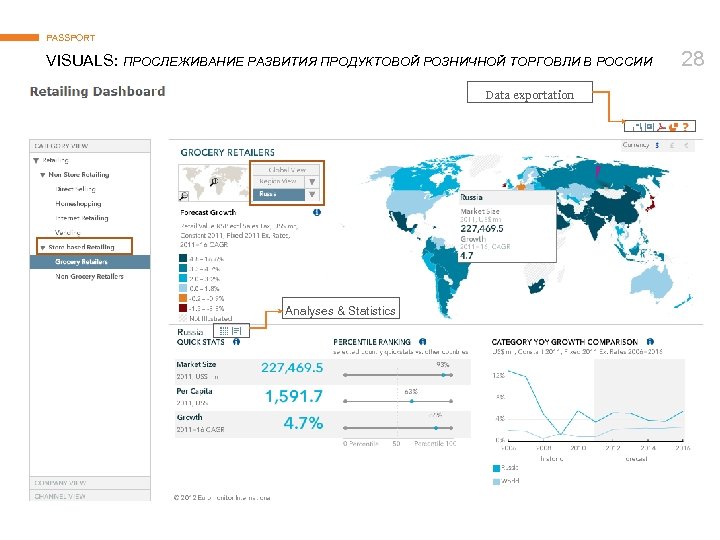
Task: Click the Market Size 93% percentile marker
Action: [444, 375]
